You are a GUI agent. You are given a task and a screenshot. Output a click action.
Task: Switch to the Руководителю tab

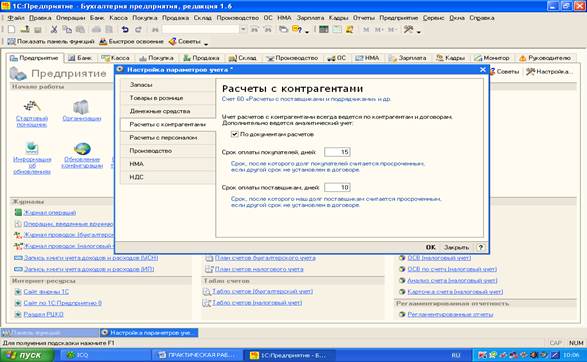click(x=545, y=58)
